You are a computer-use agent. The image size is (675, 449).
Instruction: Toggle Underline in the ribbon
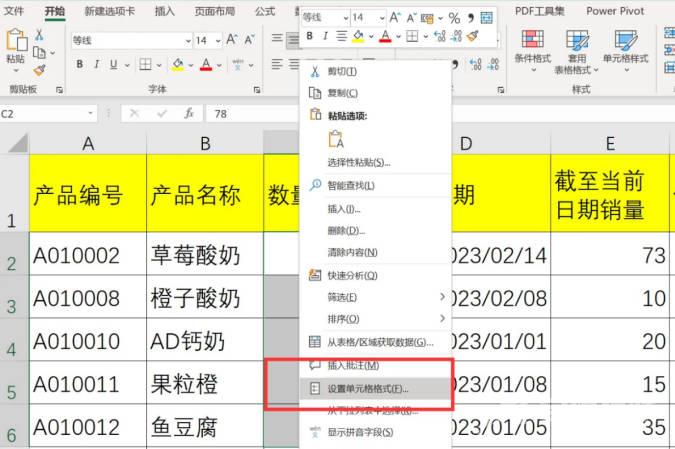pos(113,65)
